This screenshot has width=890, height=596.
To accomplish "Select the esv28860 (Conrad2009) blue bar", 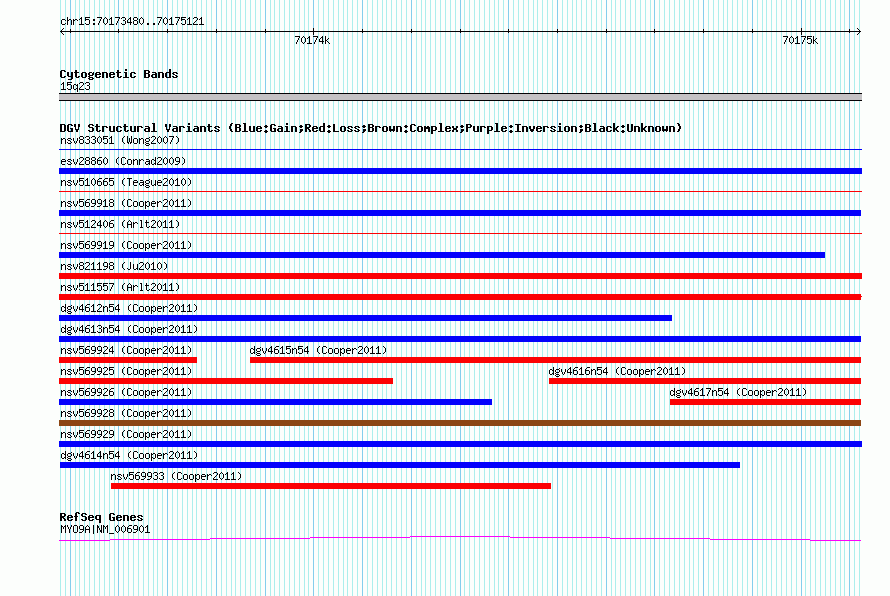I will pos(460,171).
